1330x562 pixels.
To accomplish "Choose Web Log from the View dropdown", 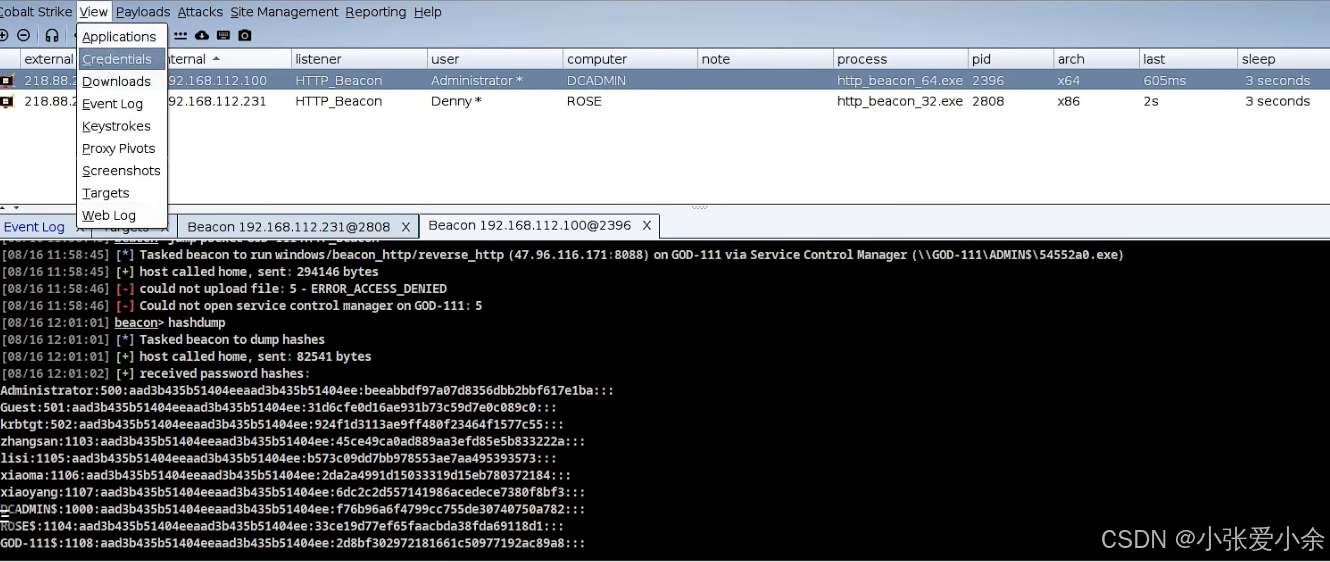I will 122,215.
